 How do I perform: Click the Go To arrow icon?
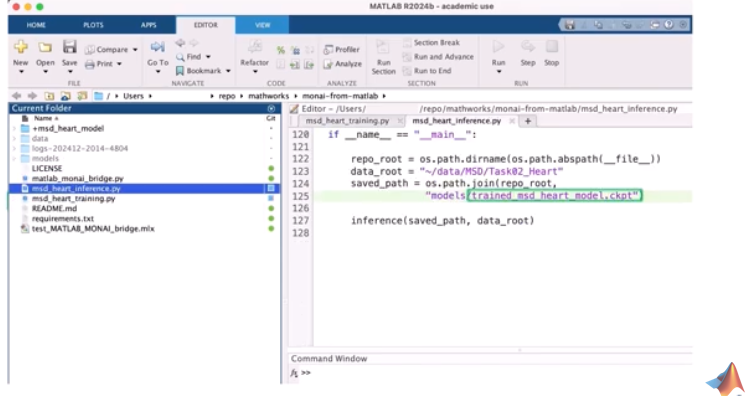[157, 47]
